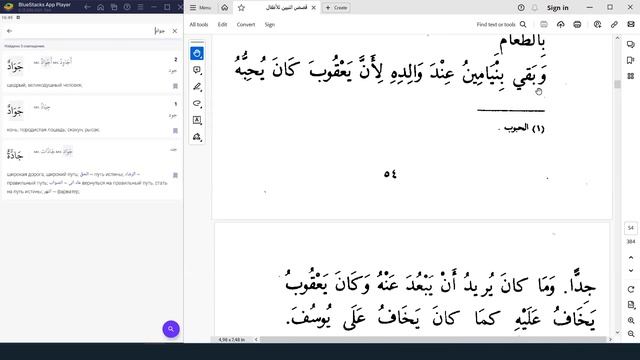Click the Arabic page number ٥٤

(390, 174)
